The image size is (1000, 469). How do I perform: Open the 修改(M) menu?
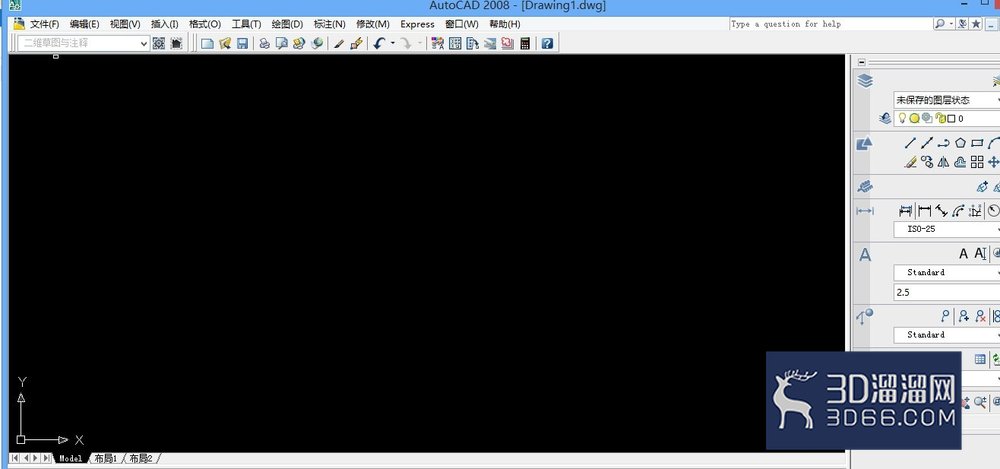(x=373, y=24)
